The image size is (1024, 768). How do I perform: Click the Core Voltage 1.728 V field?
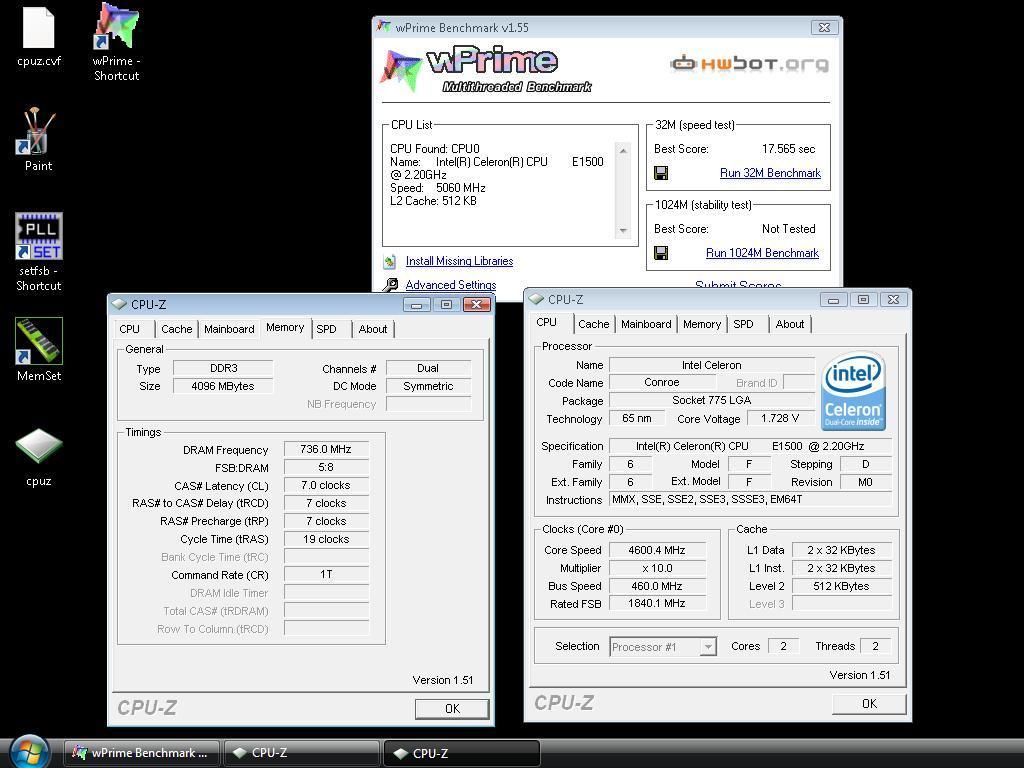pyautogui.click(x=780, y=418)
